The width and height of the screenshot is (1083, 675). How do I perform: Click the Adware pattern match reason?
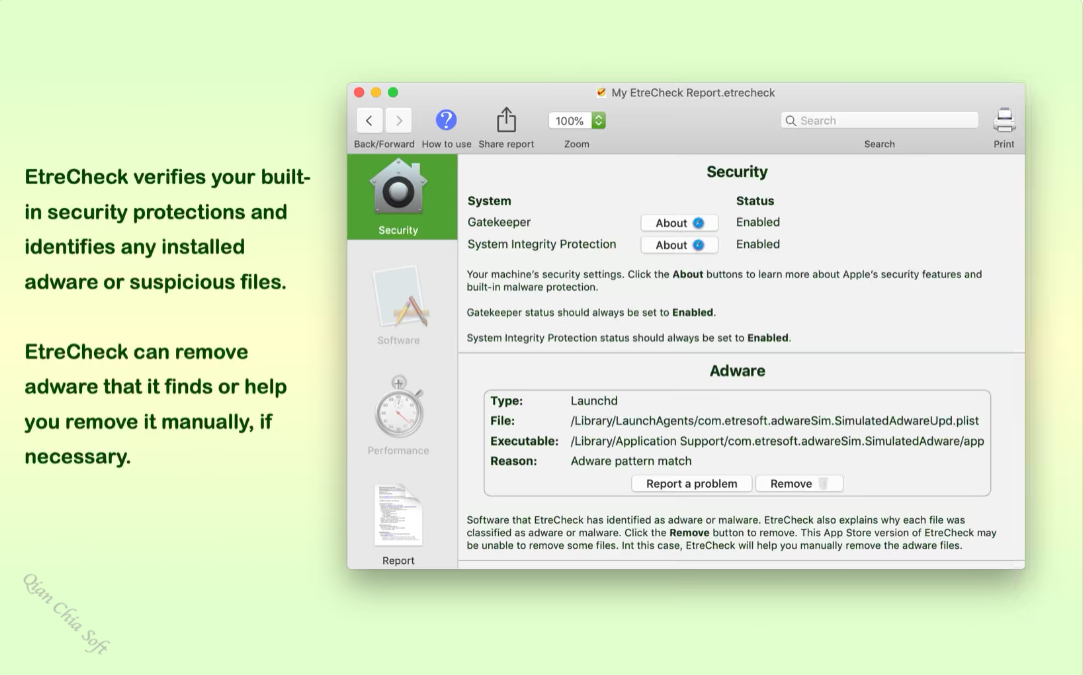(631, 461)
